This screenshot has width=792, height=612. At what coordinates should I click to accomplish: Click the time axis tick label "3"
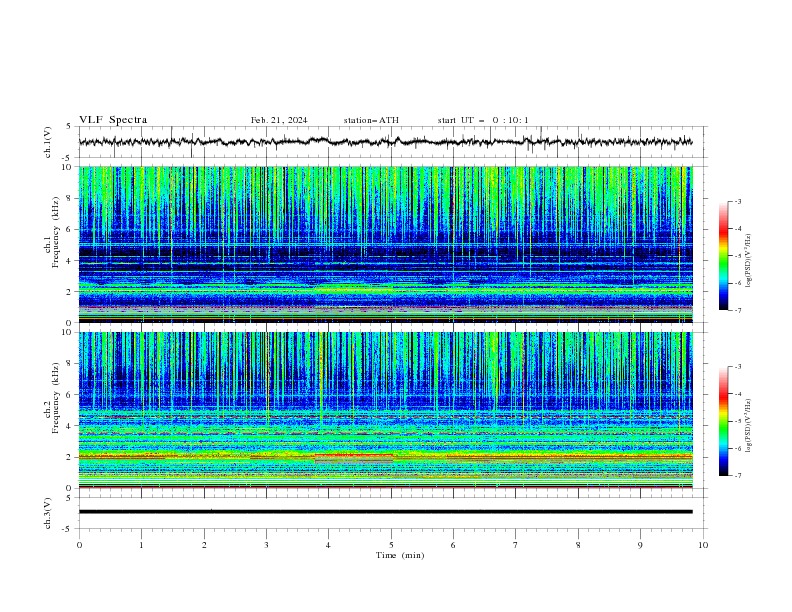[x=266, y=545]
